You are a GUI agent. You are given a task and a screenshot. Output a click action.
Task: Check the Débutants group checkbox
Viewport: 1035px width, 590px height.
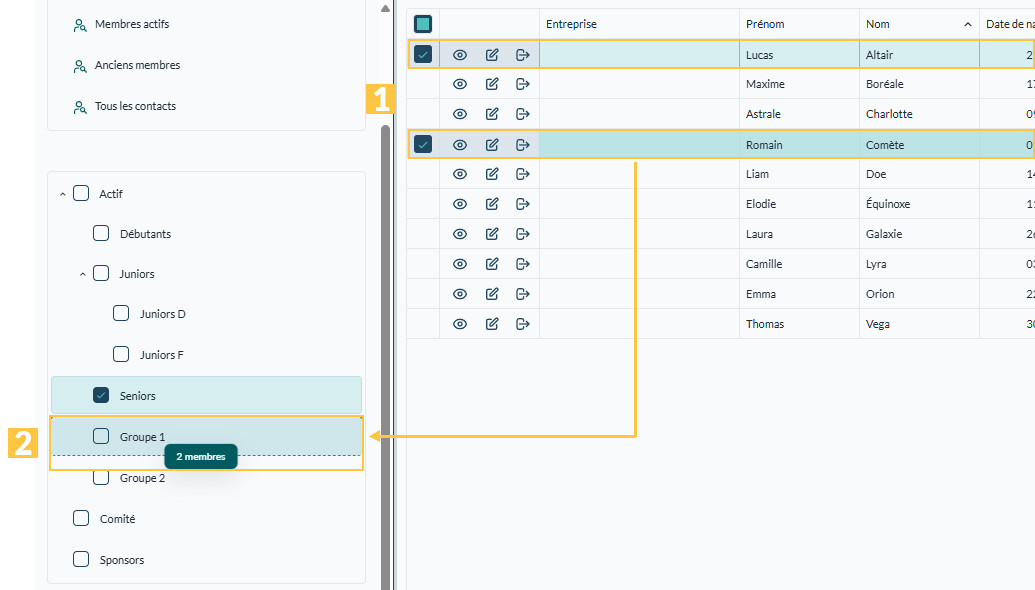tap(101, 234)
